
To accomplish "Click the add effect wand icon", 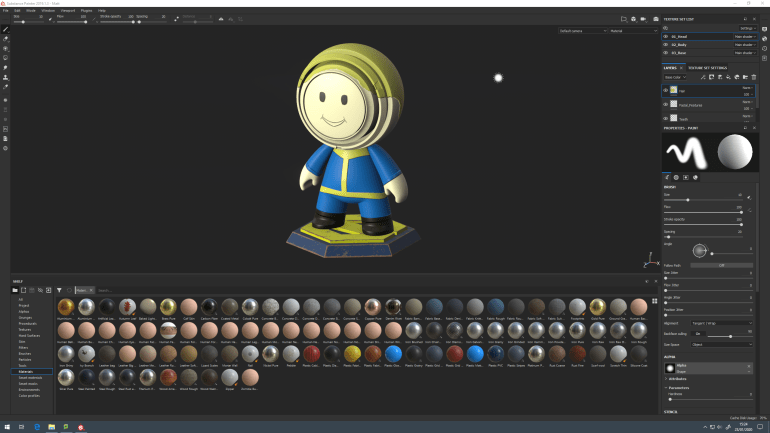I will point(703,77).
